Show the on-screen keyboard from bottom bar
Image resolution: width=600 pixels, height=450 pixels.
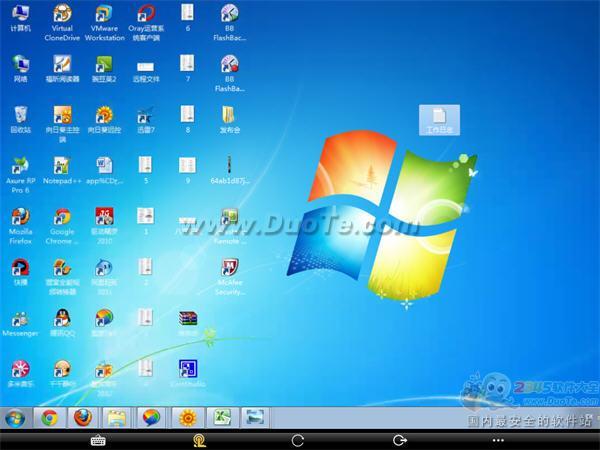click(x=98, y=440)
